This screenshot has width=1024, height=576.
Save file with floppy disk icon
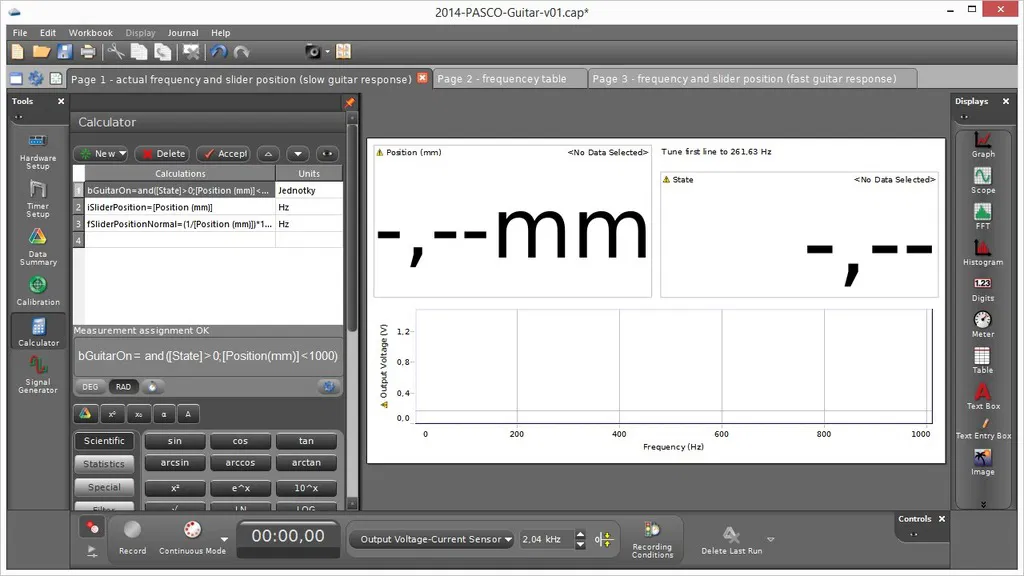click(64, 52)
